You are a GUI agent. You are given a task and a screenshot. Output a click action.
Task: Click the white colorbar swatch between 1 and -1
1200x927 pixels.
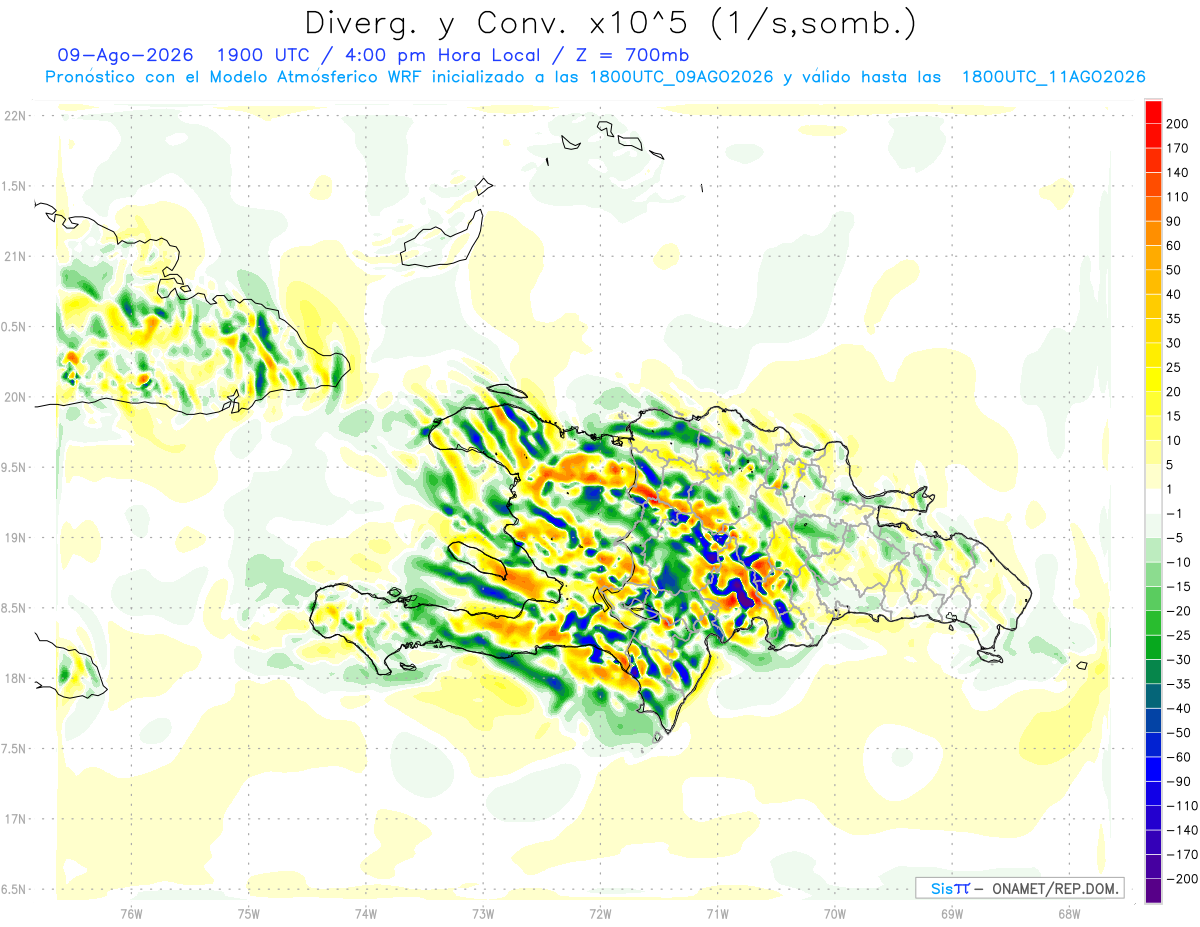tap(1153, 501)
